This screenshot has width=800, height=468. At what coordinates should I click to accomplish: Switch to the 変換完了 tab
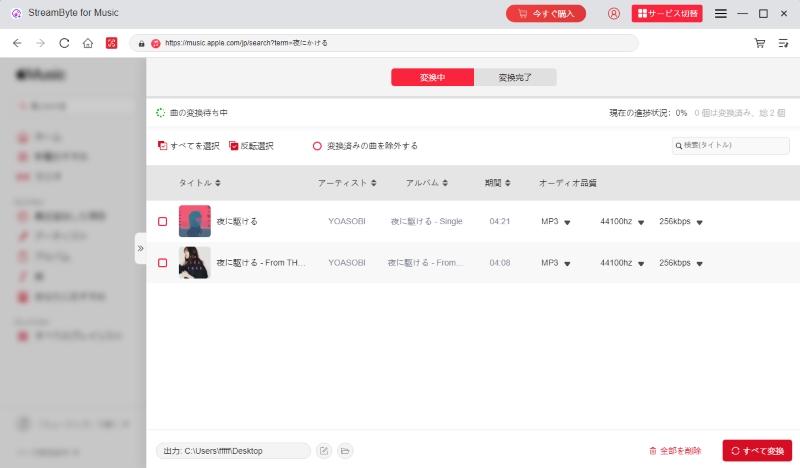click(x=515, y=78)
